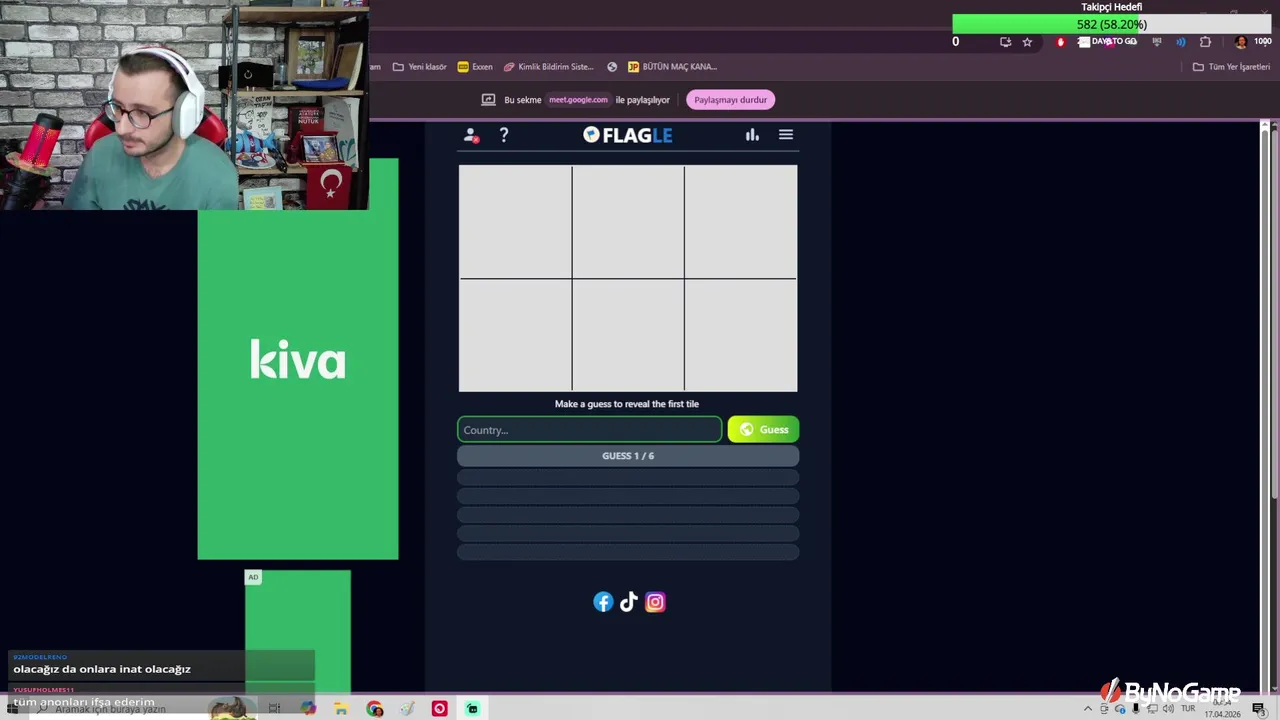Open the red circle app on taskbar

click(439, 709)
